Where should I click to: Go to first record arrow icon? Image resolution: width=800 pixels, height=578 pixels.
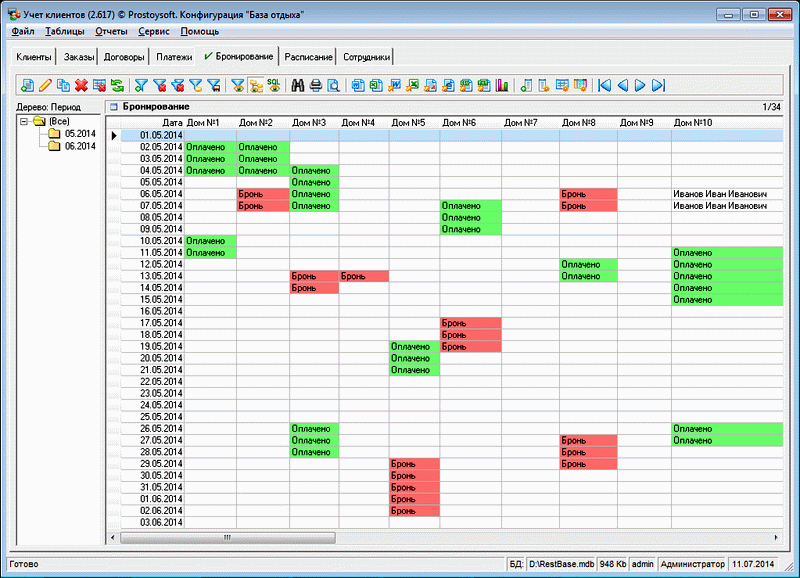(x=604, y=86)
